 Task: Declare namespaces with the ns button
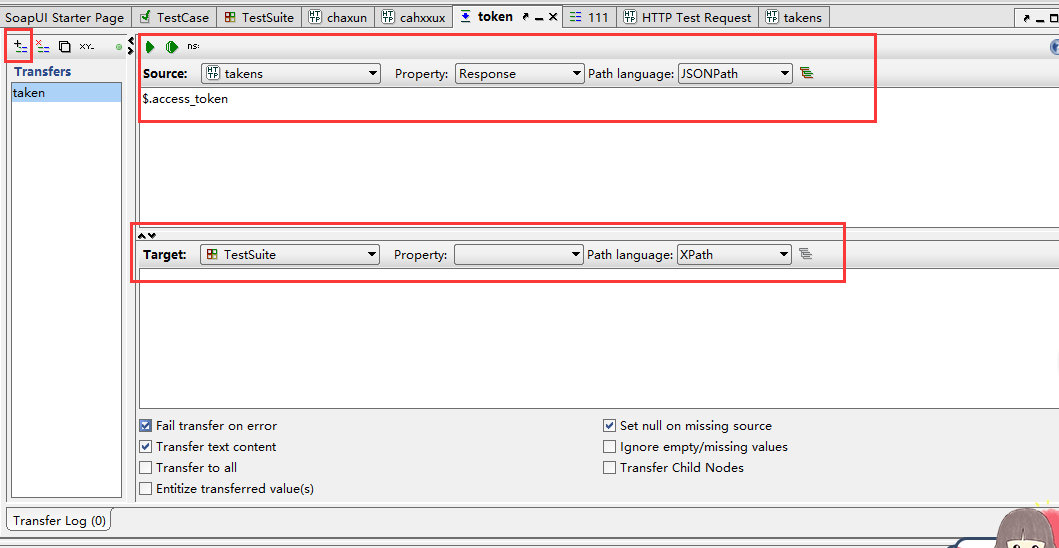(193, 47)
